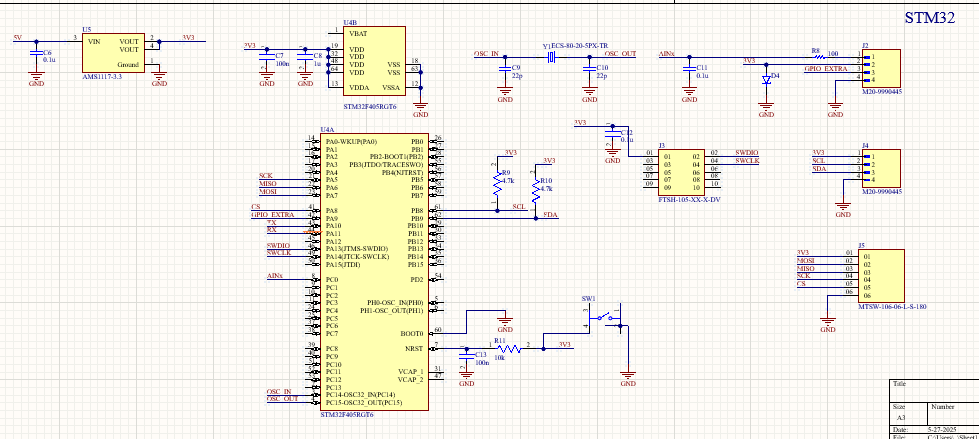The height and width of the screenshot is (439, 979).
Task: Click the OSC_IN label at PC14
Action: 279,392
